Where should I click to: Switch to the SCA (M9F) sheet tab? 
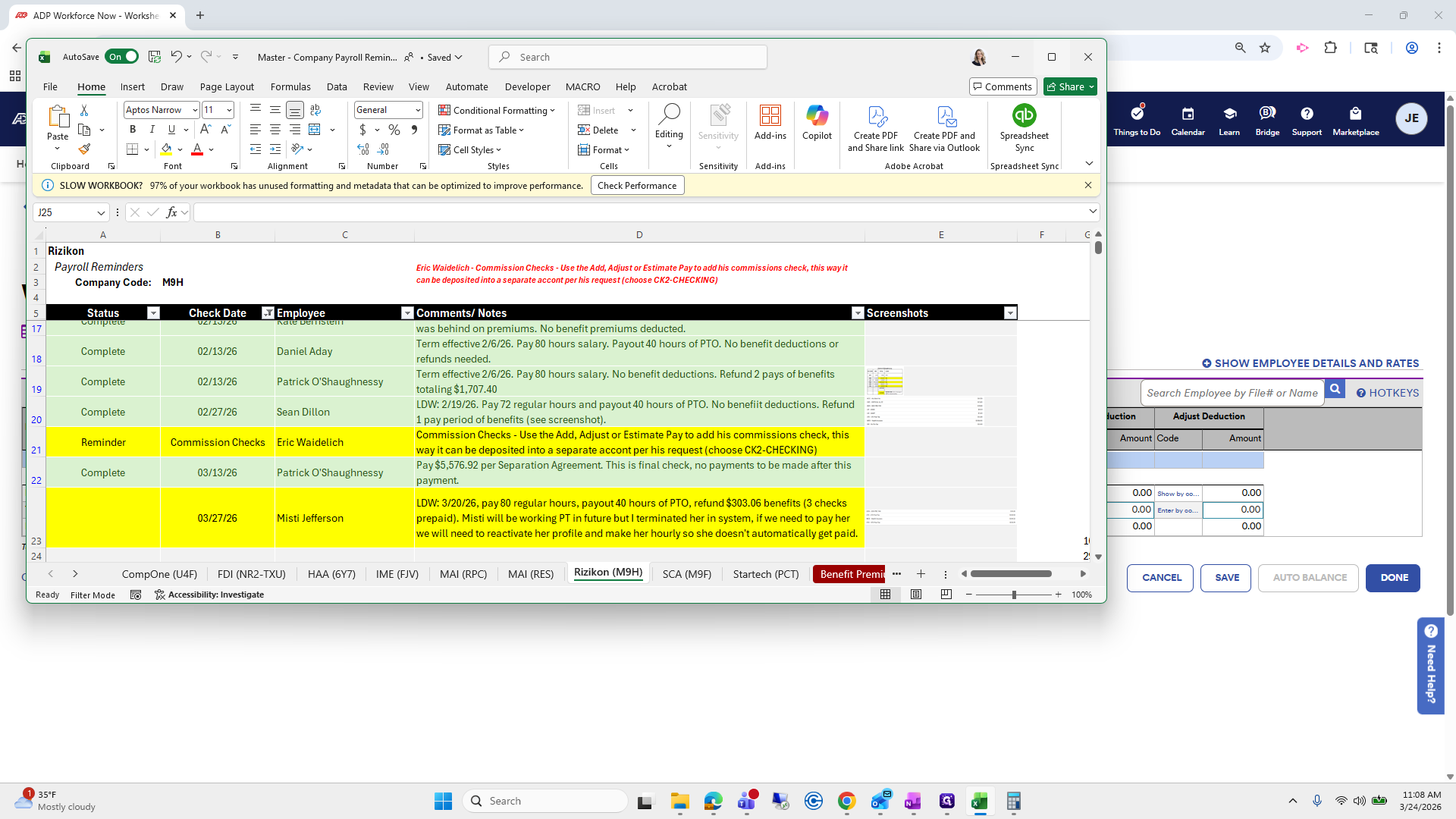(x=686, y=574)
